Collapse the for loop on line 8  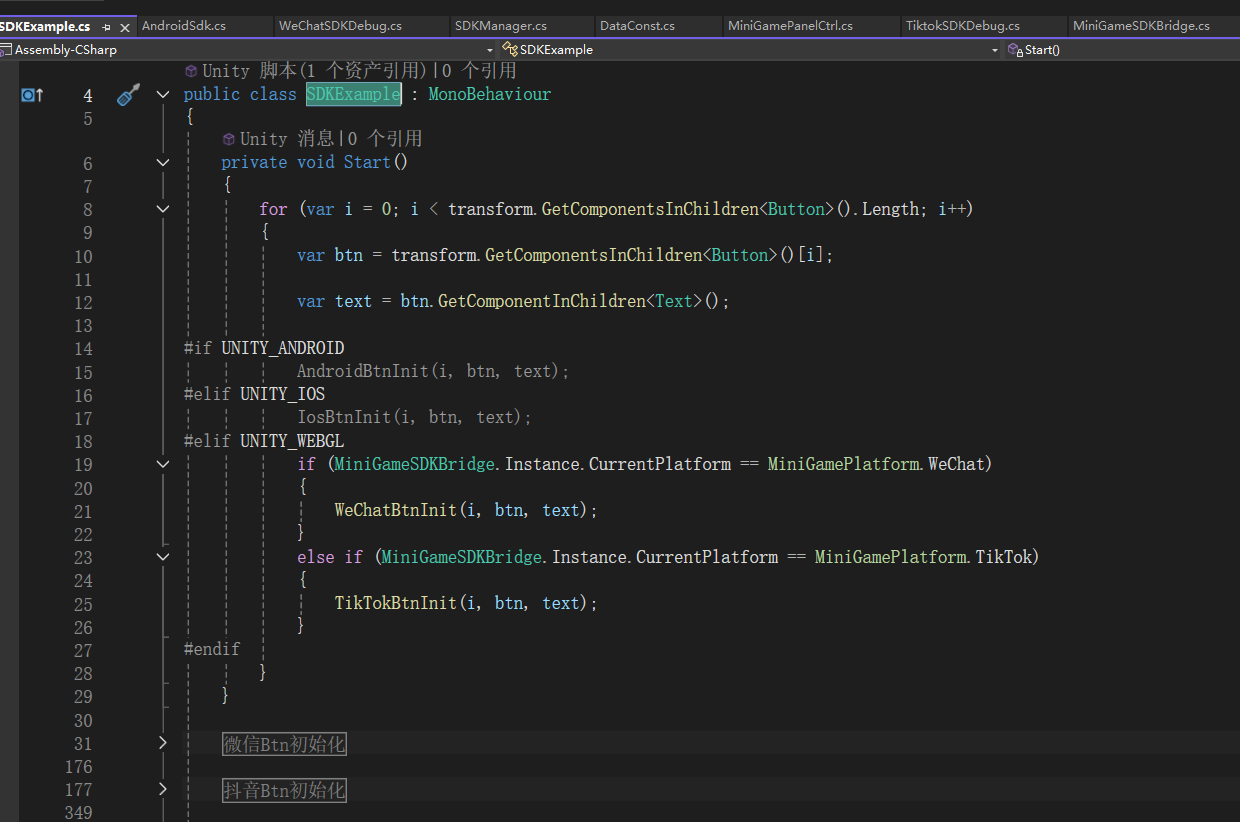click(x=163, y=209)
